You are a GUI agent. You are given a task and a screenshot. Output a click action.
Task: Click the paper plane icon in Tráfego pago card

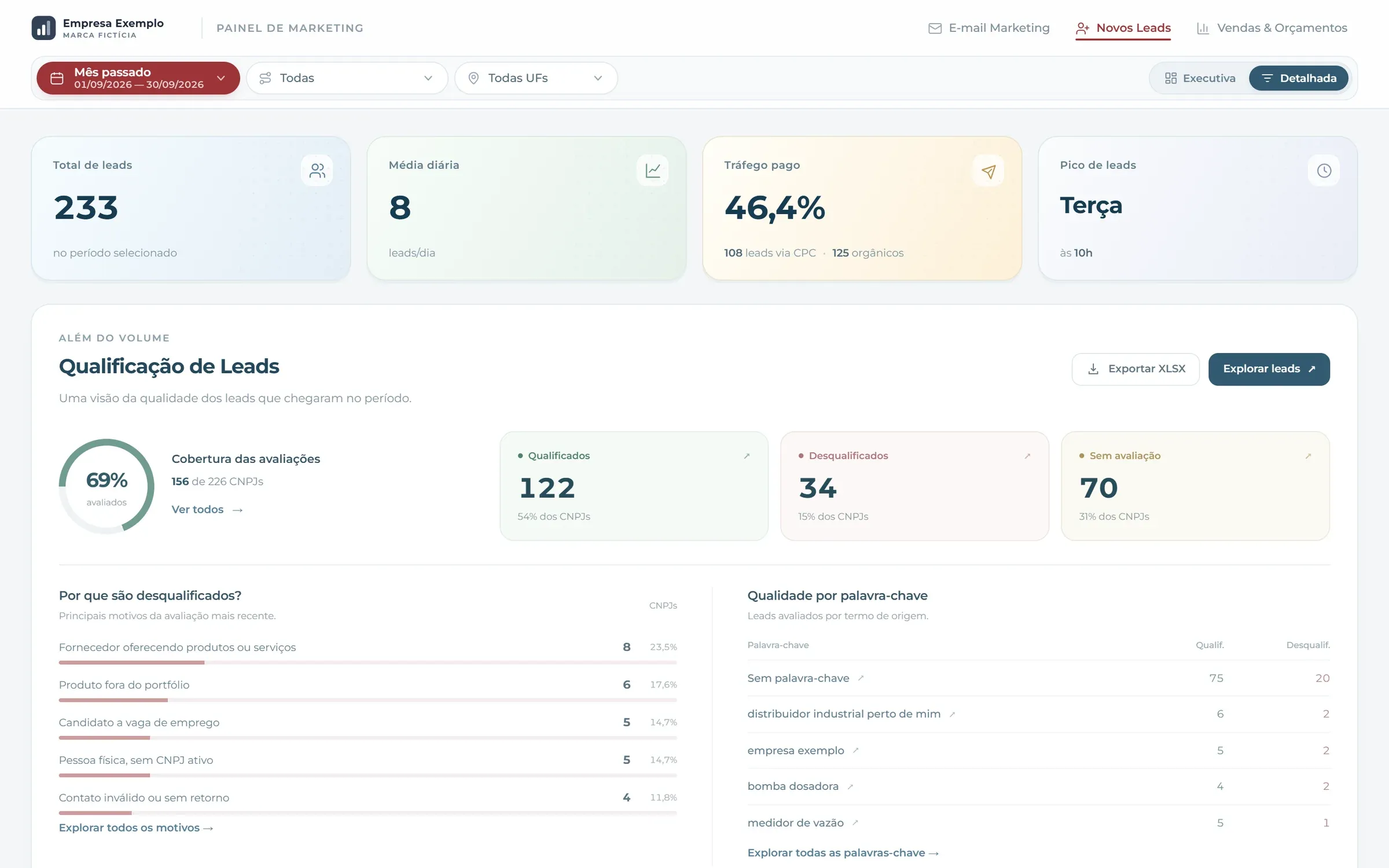(x=989, y=171)
